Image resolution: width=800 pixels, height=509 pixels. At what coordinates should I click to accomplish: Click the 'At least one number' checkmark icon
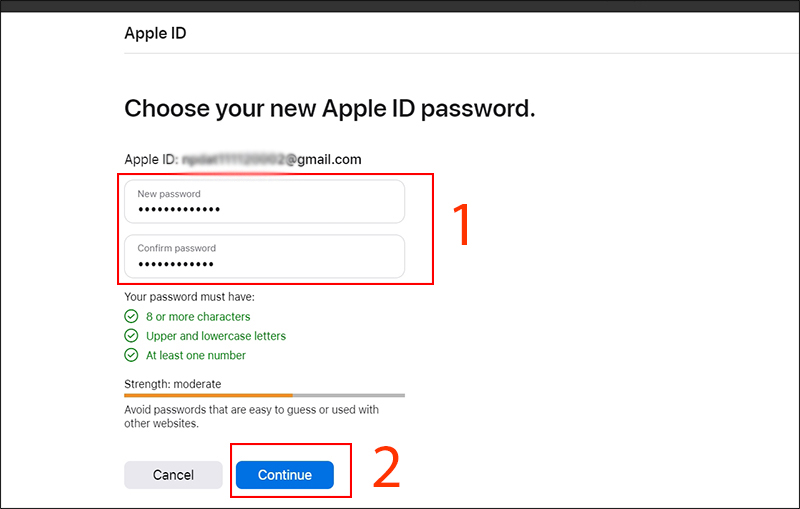(x=131, y=355)
